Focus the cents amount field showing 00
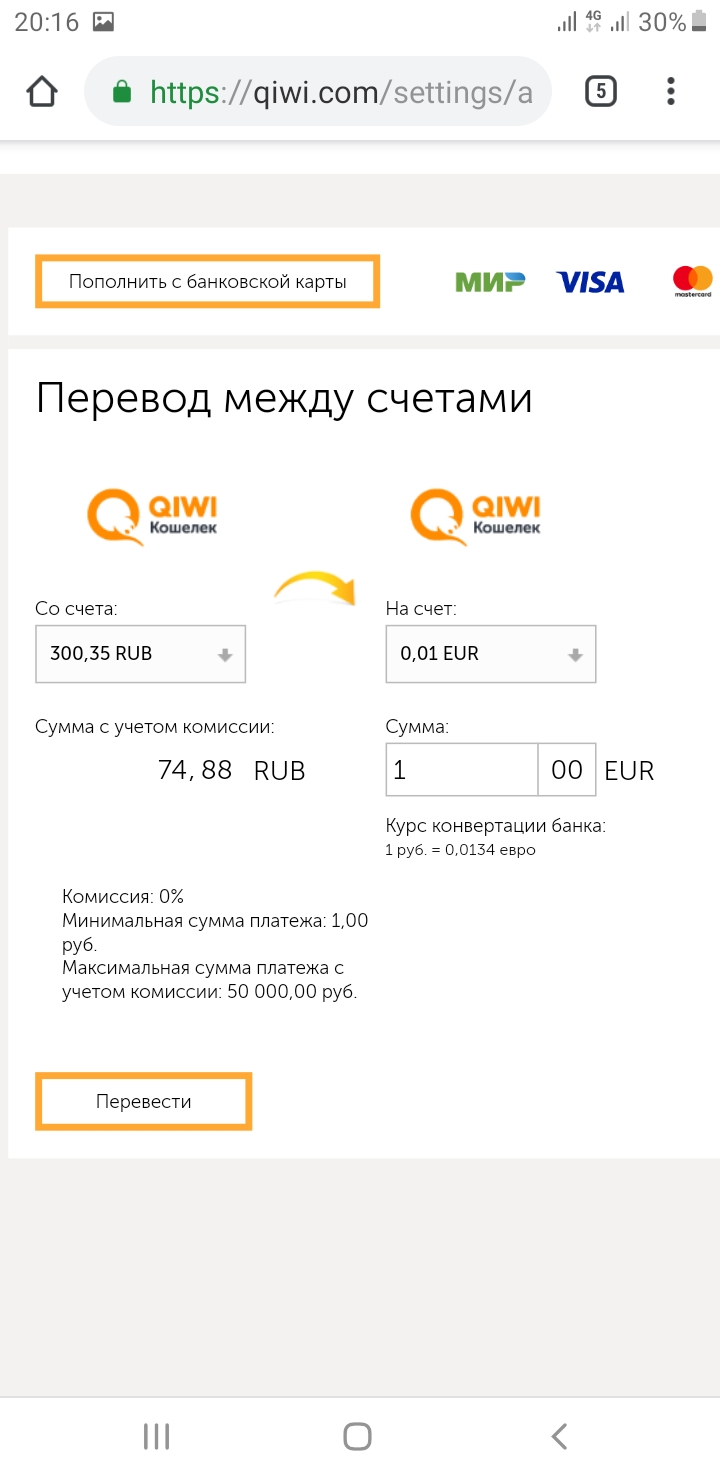 click(567, 769)
